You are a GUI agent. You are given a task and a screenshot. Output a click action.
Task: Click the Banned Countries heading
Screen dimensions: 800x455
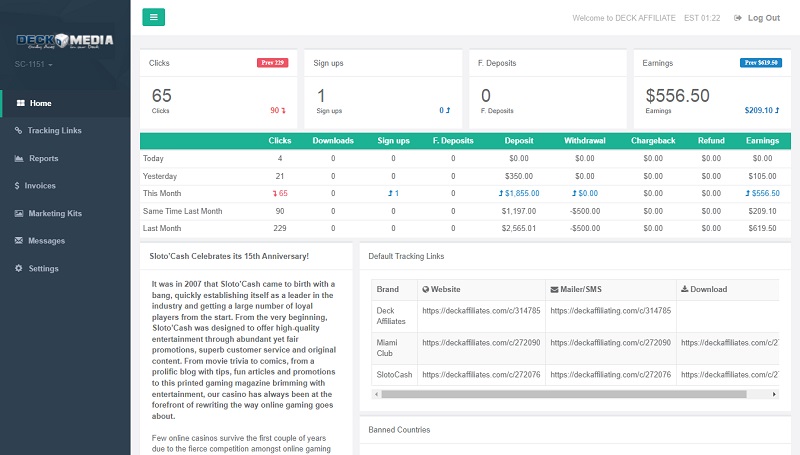coord(399,430)
